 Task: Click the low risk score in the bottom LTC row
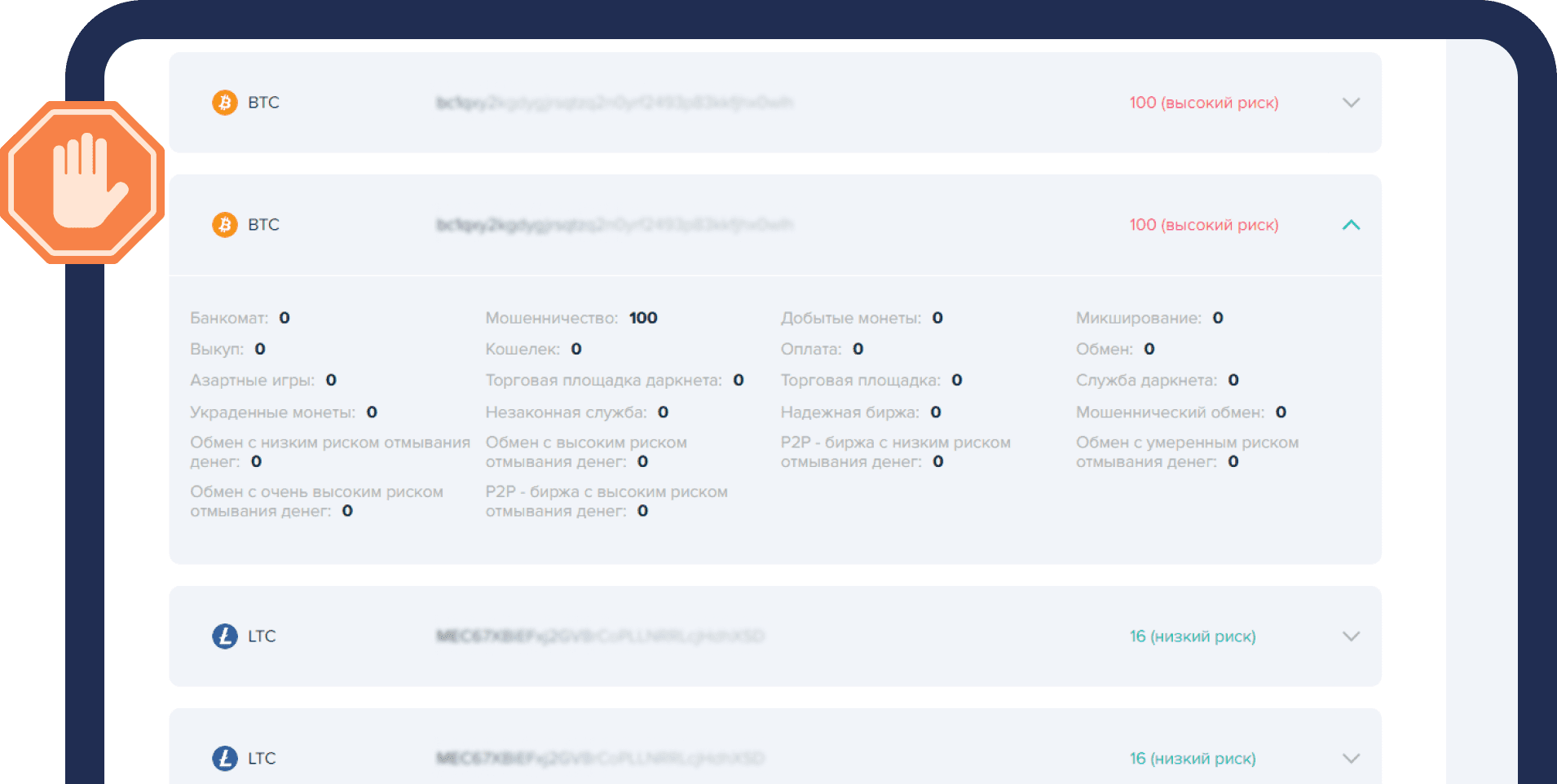click(x=1192, y=759)
